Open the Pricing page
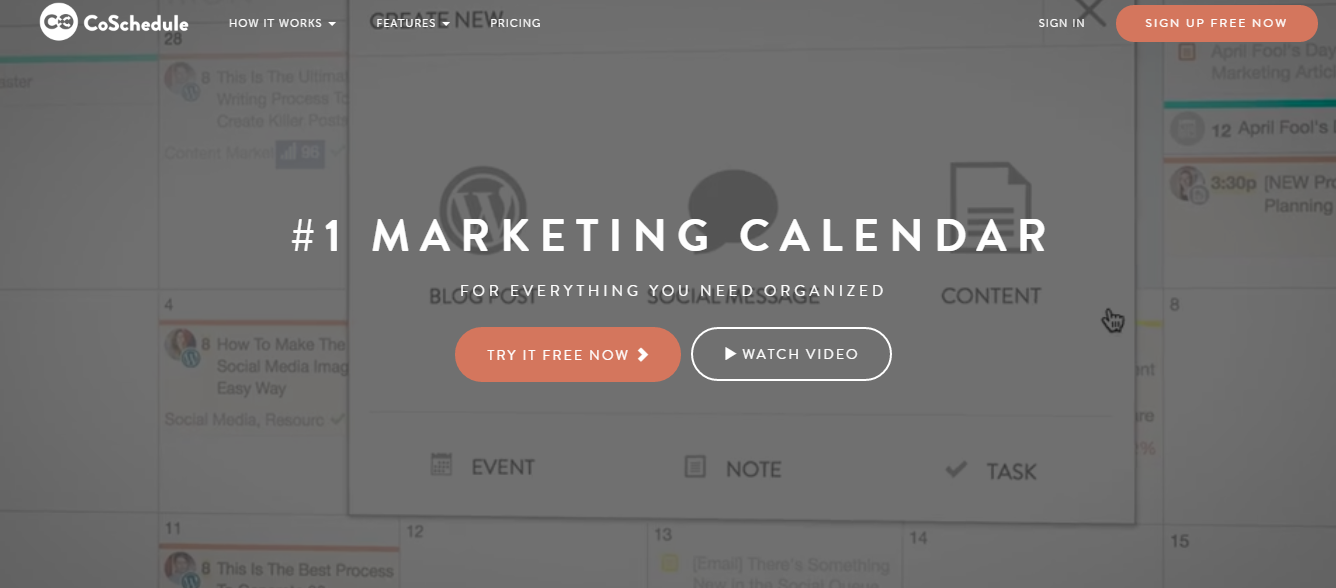This screenshot has height=588, width=1336. pos(515,22)
